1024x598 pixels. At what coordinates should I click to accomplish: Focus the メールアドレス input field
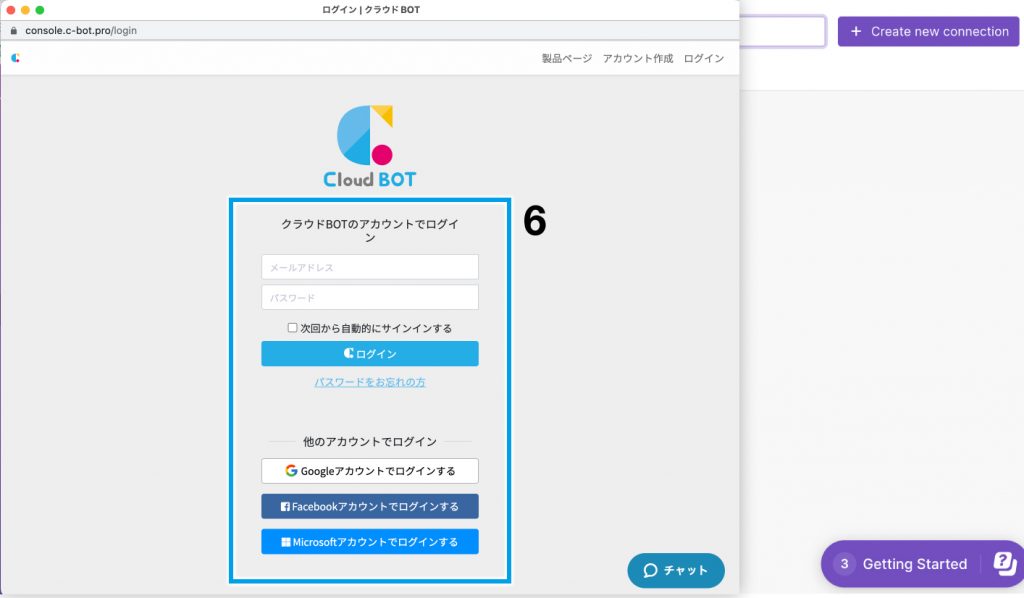[x=370, y=267]
